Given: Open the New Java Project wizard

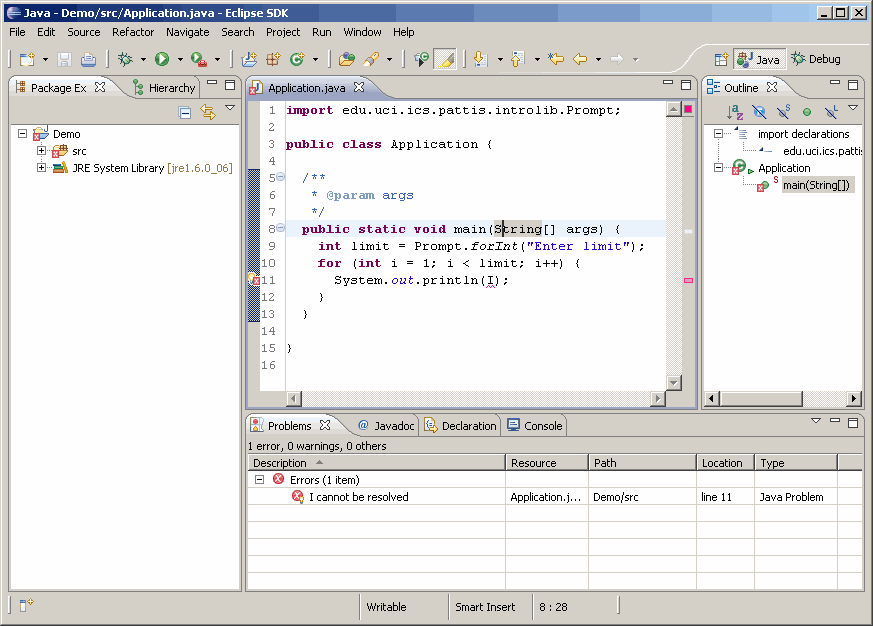Looking at the screenshot, I should tap(247, 58).
